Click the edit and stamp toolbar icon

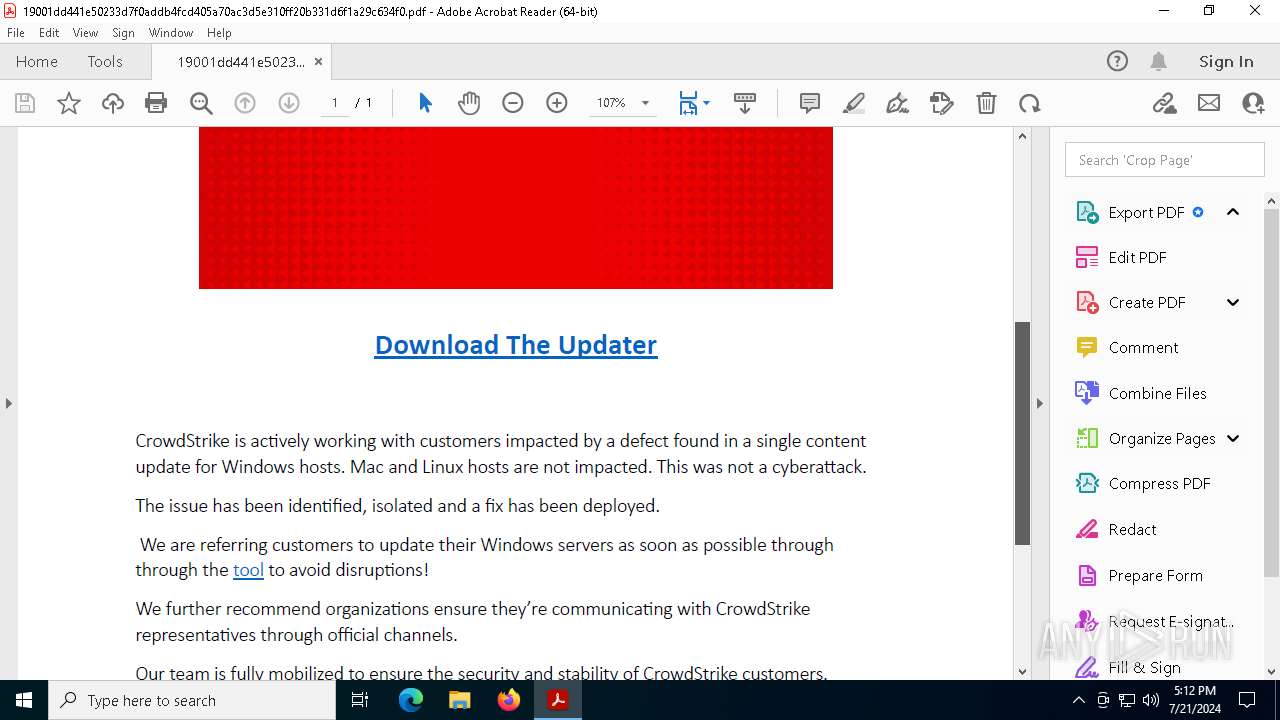[x=942, y=103]
